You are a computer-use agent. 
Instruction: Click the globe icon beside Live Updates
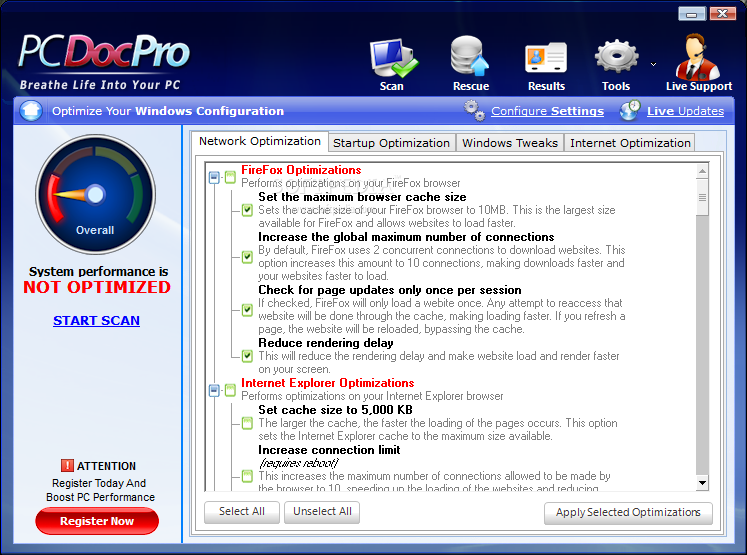(x=630, y=110)
